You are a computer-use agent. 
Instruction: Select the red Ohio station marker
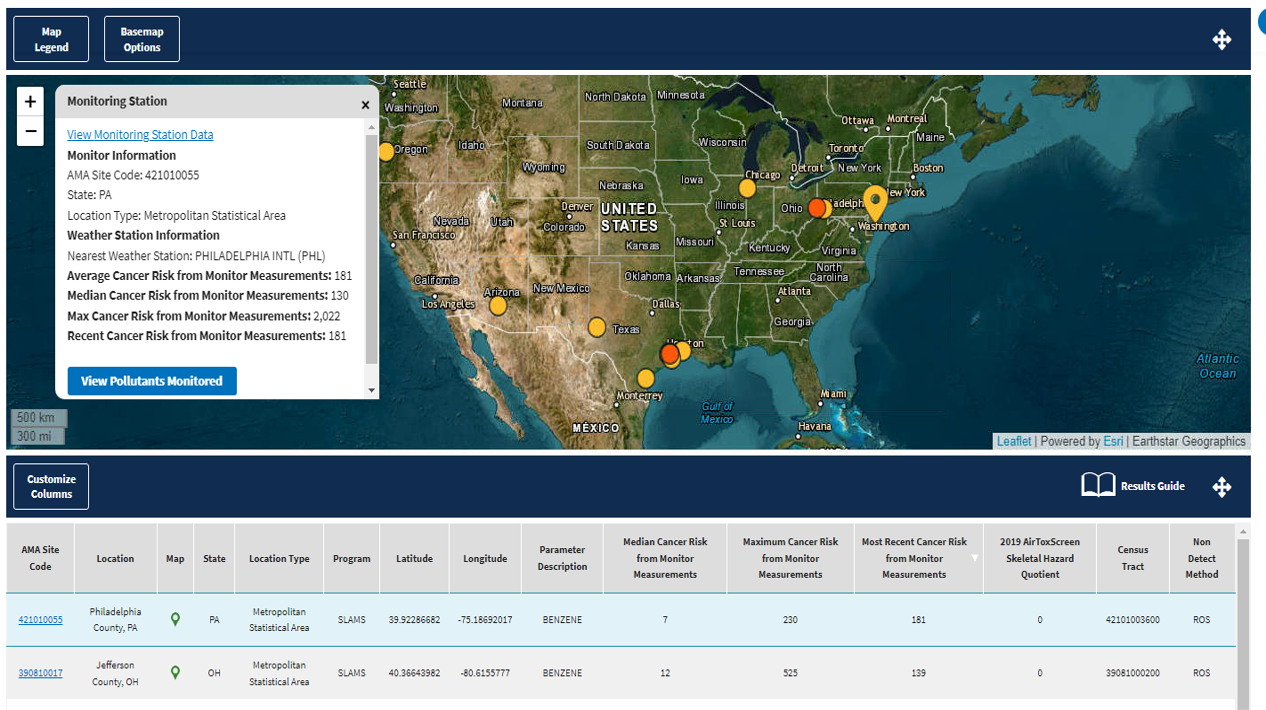(x=817, y=208)
